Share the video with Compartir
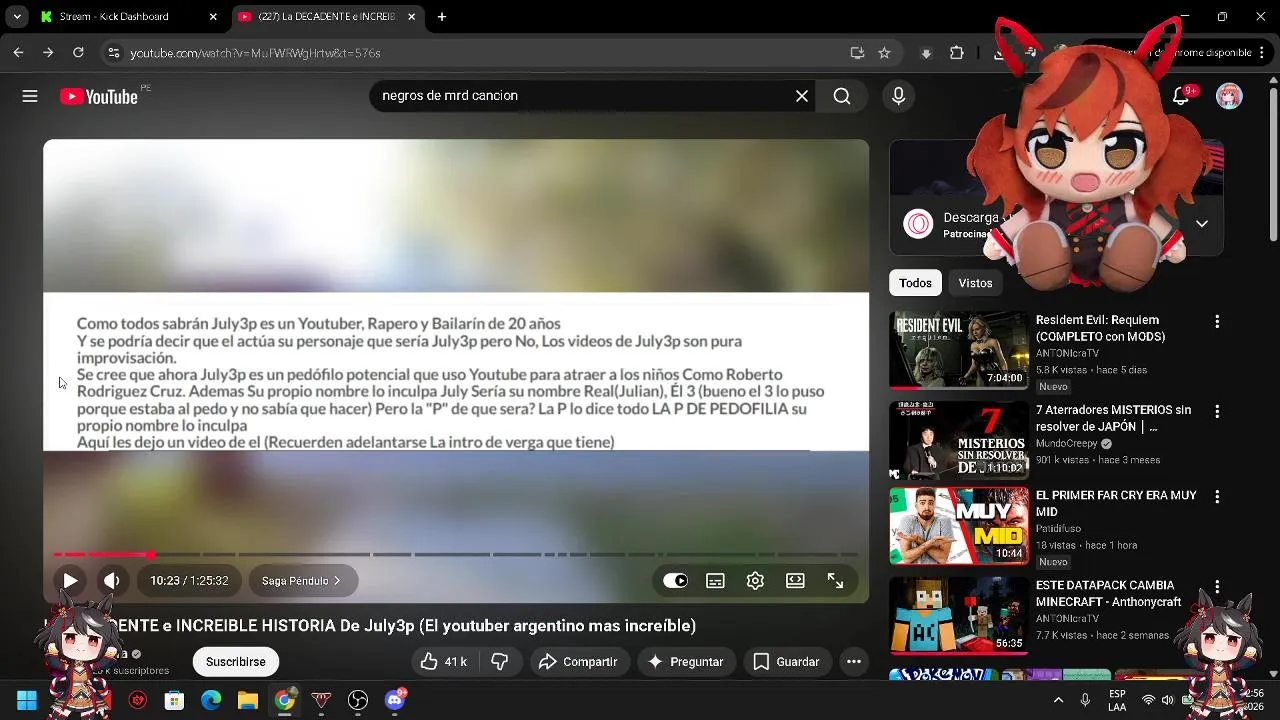 [x=578, y=662]
